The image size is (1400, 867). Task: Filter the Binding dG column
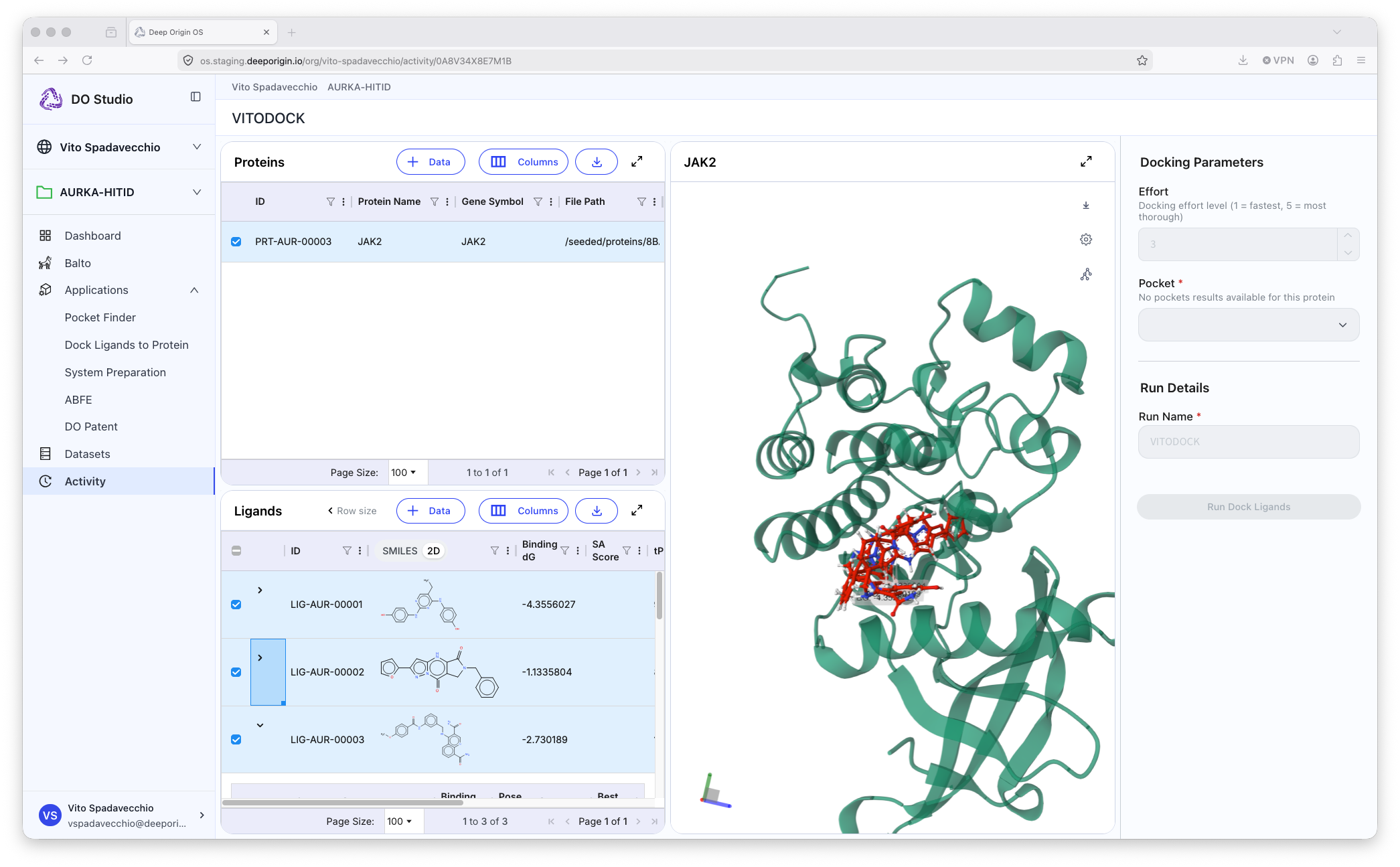(565, 550)
